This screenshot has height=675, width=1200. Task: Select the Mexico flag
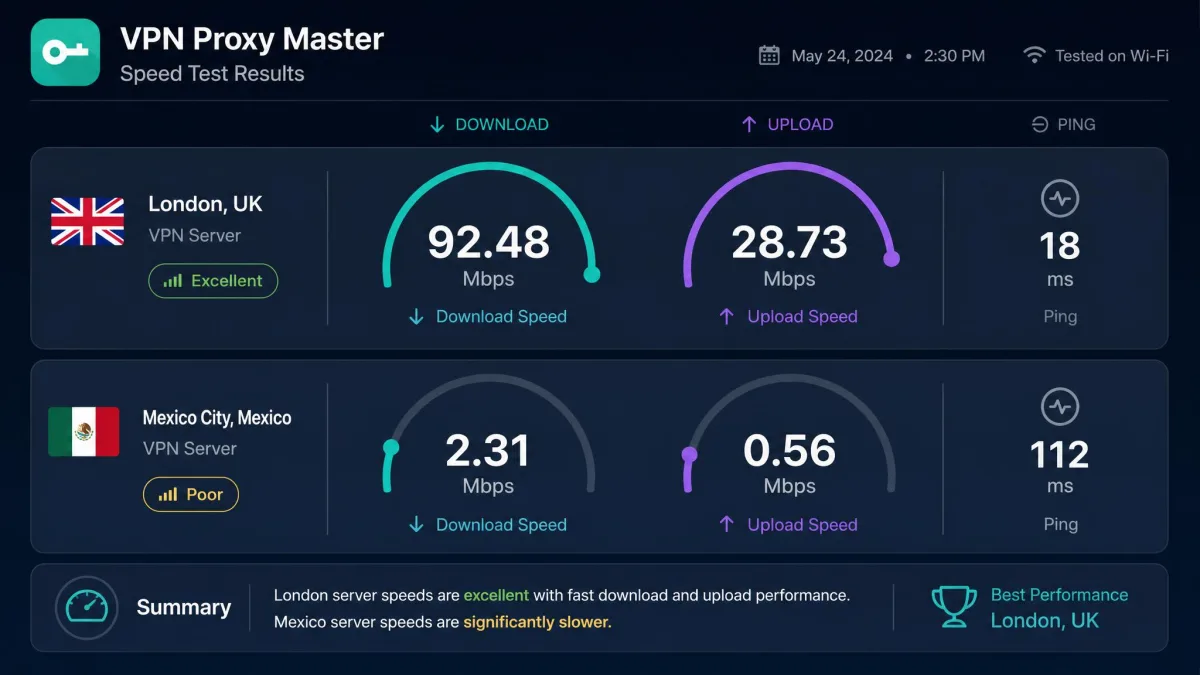pyautogui.click(x=84, y=432)
